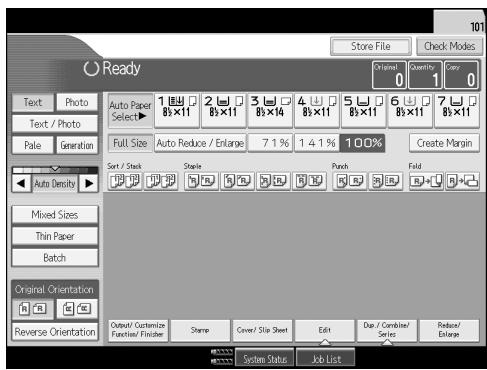Screen dimensions: 487x370
Task: Enable Thin Paper mode
Action: coord(55,236)
